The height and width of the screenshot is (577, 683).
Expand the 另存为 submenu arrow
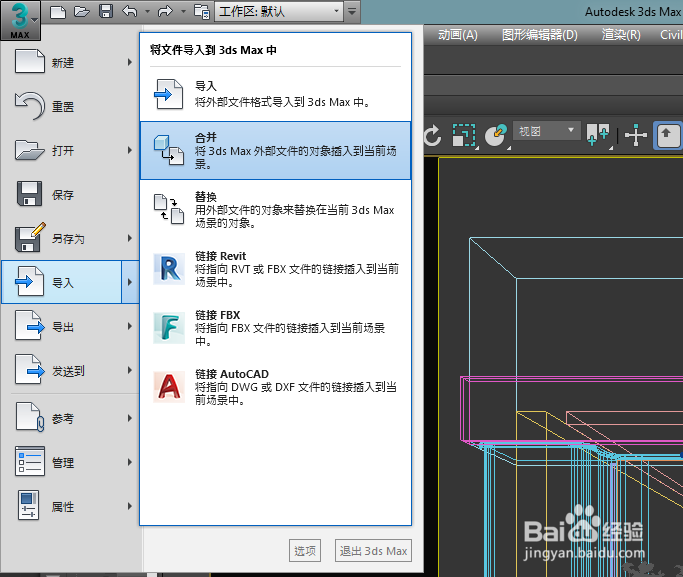130,238
